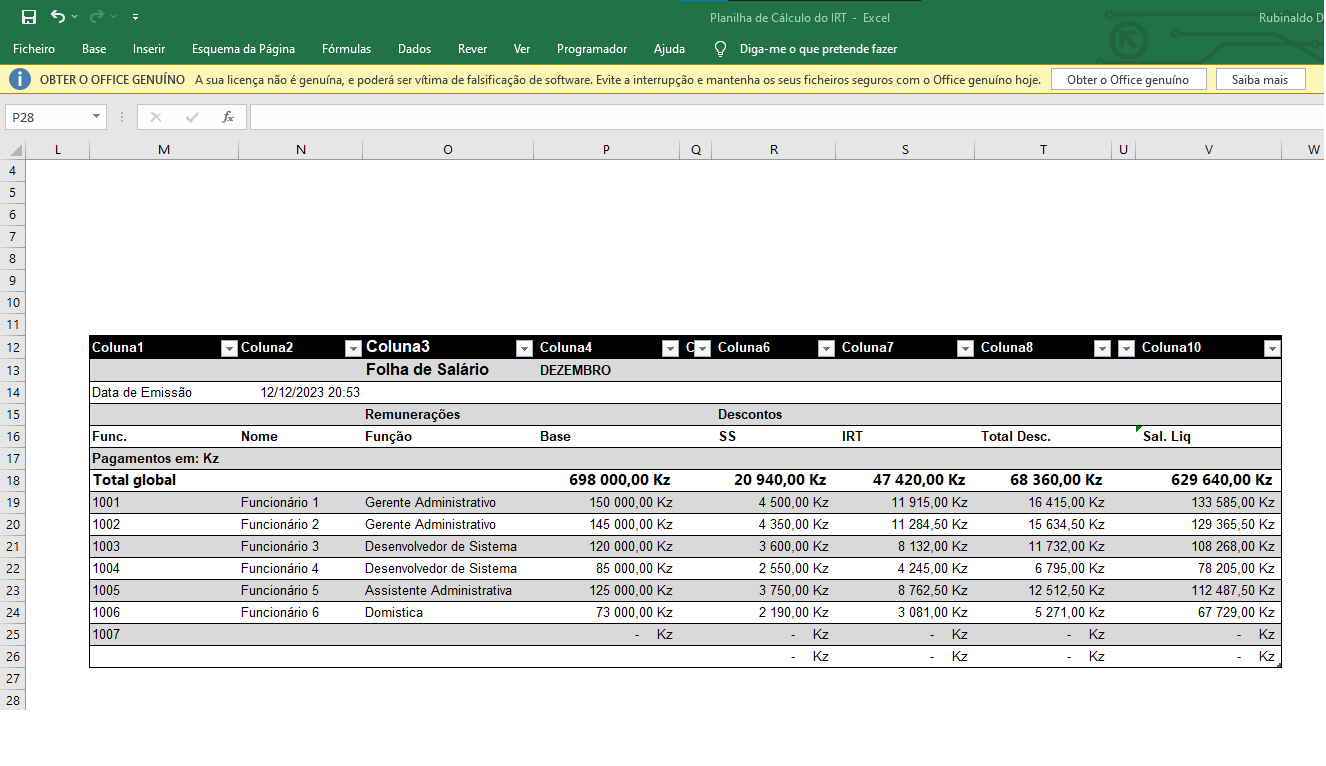
Task: Expand the Name Box dropdown
Action: click(x=97, y=117)
